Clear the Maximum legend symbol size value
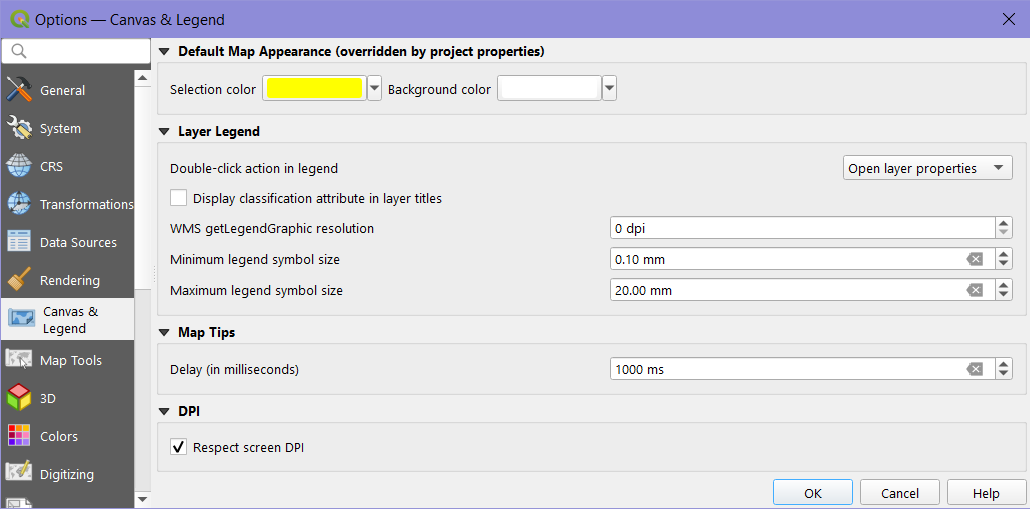Image resolution: width=1030 pixels, height=509 pixels. pos(975,290)
